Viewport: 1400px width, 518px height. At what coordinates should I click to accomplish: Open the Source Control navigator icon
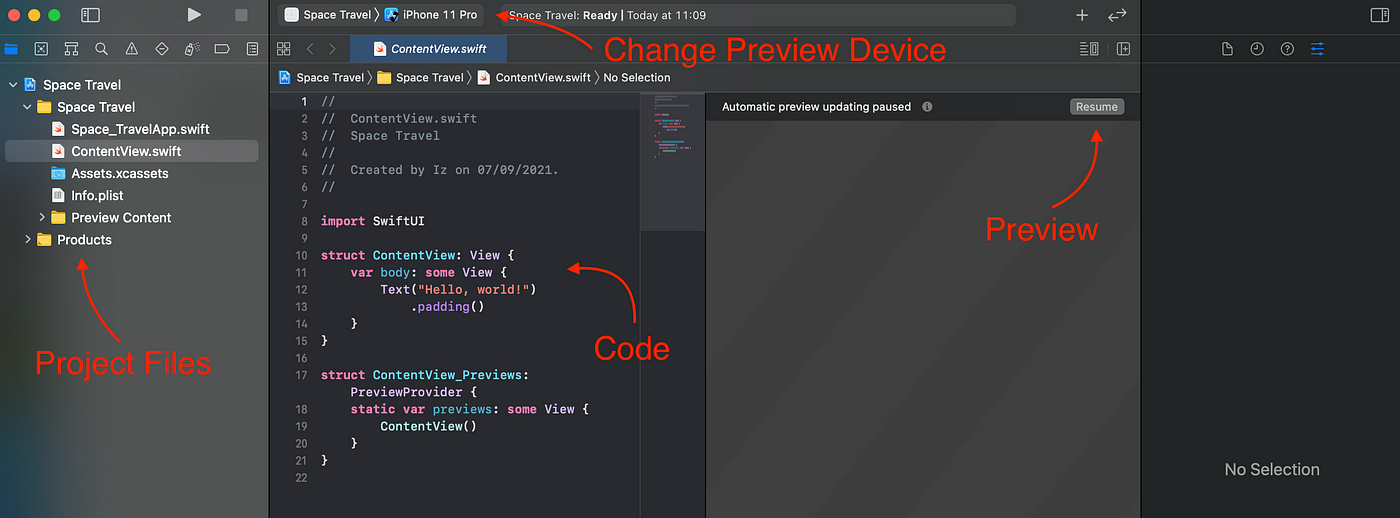tap(41, 48)
